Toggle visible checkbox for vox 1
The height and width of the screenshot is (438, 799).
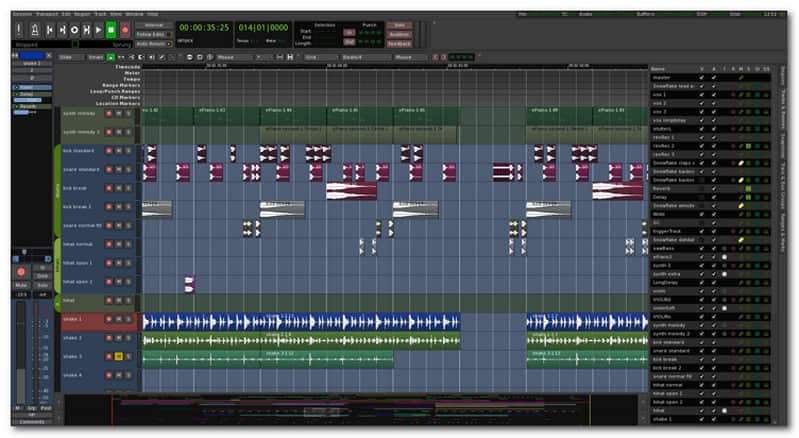702,95
